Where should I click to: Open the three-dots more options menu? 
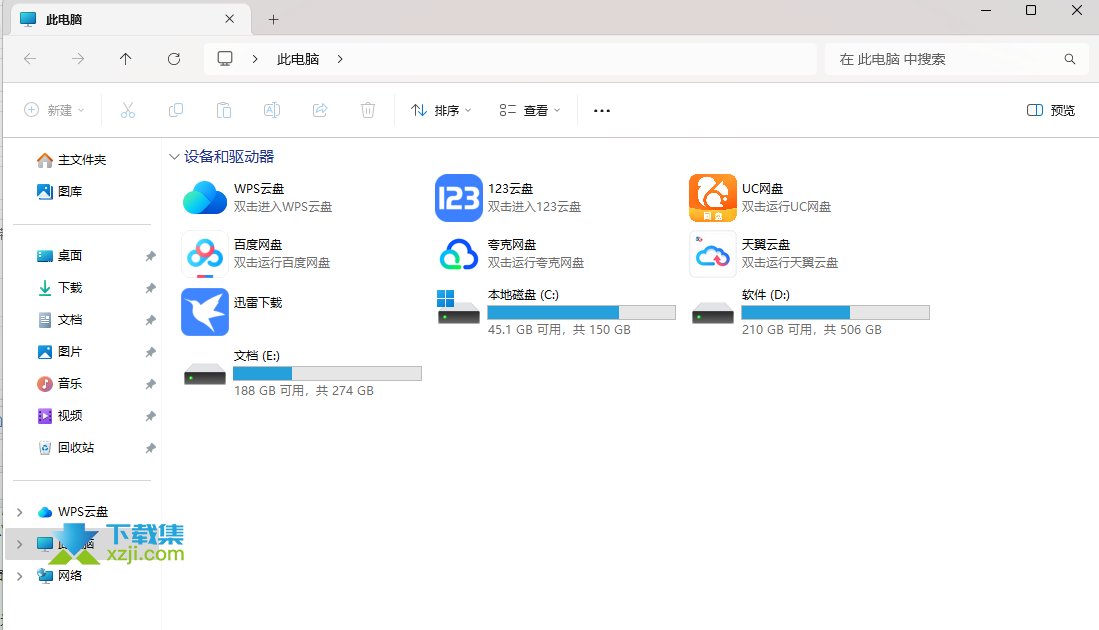(601, 110)
